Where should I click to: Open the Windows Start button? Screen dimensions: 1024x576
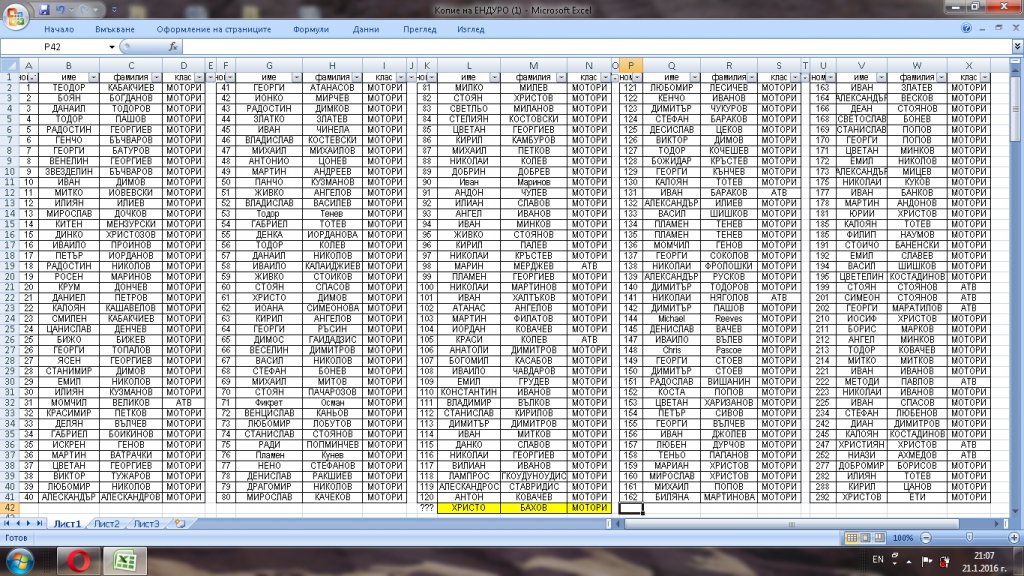click(x=18, y=561)
